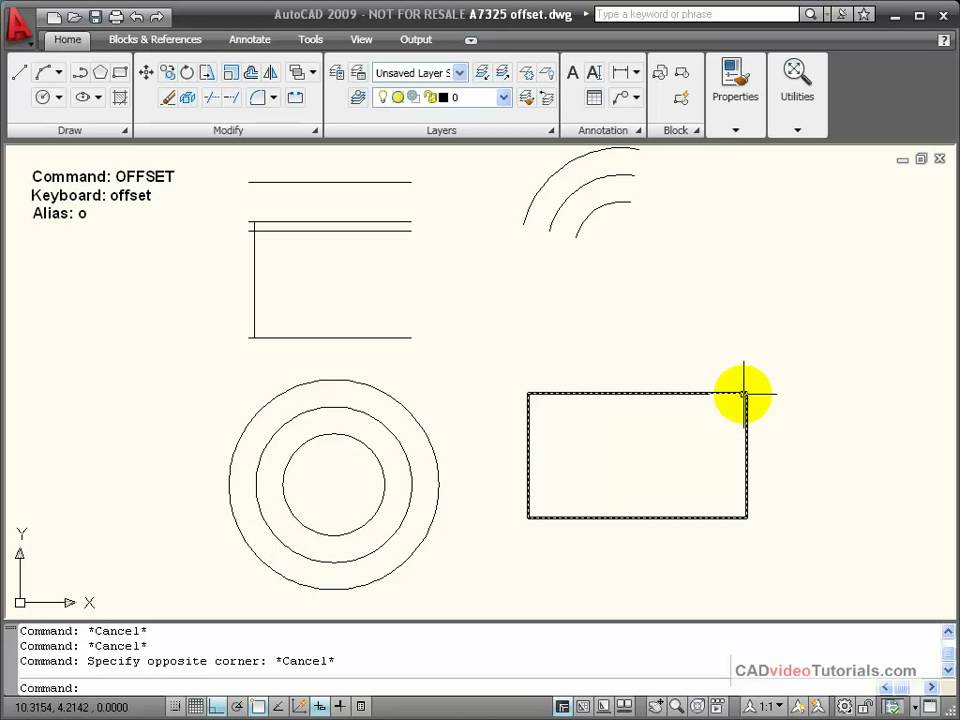
Task: Select the Line tool in Draw panel
Action: (x=20, y=72)
